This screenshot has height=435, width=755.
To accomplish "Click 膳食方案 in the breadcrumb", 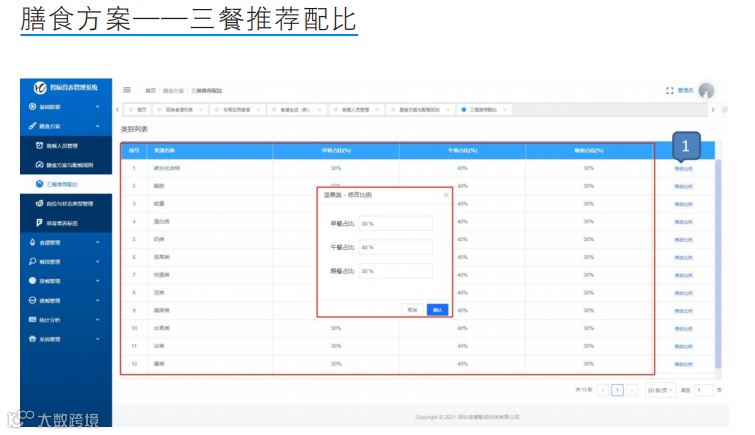I will click(x=173, y=91).
